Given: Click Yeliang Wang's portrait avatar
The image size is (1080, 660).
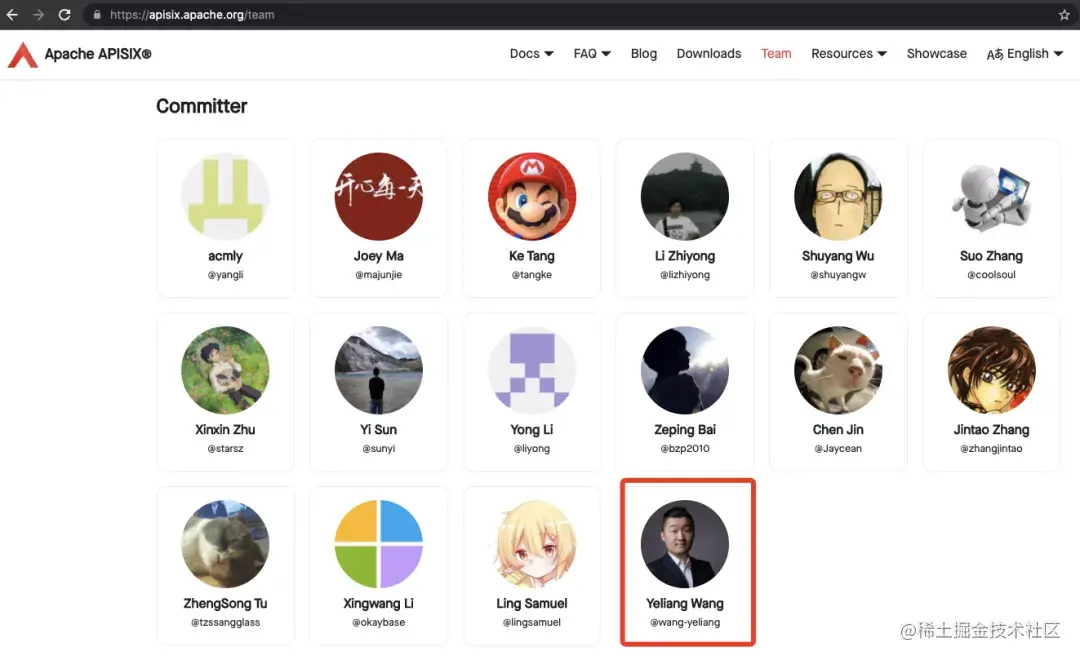Looking at the screenshot, I should coord(685,544).
